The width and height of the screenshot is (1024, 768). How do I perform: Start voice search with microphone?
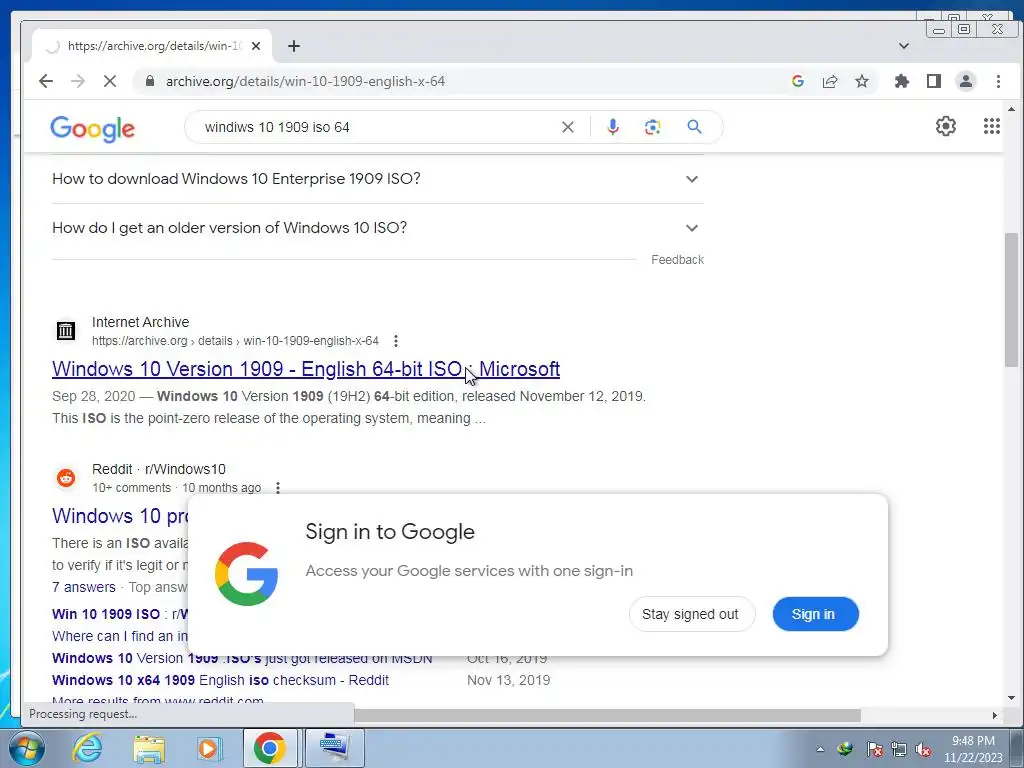click(613, 127)
